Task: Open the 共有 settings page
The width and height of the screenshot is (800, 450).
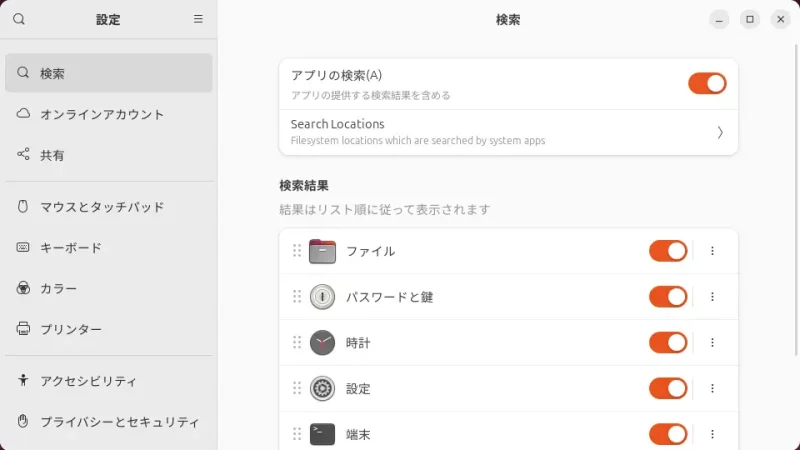Action: (109, 155)
